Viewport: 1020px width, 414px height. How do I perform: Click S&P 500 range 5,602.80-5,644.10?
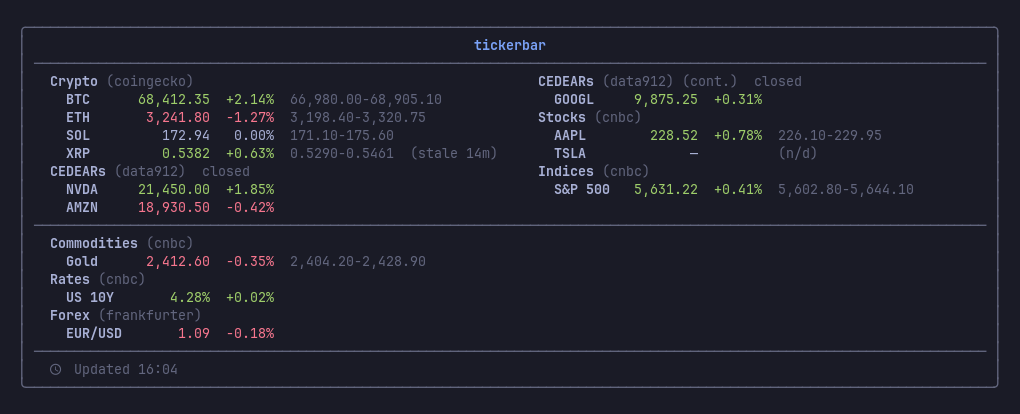pos(846,189)
